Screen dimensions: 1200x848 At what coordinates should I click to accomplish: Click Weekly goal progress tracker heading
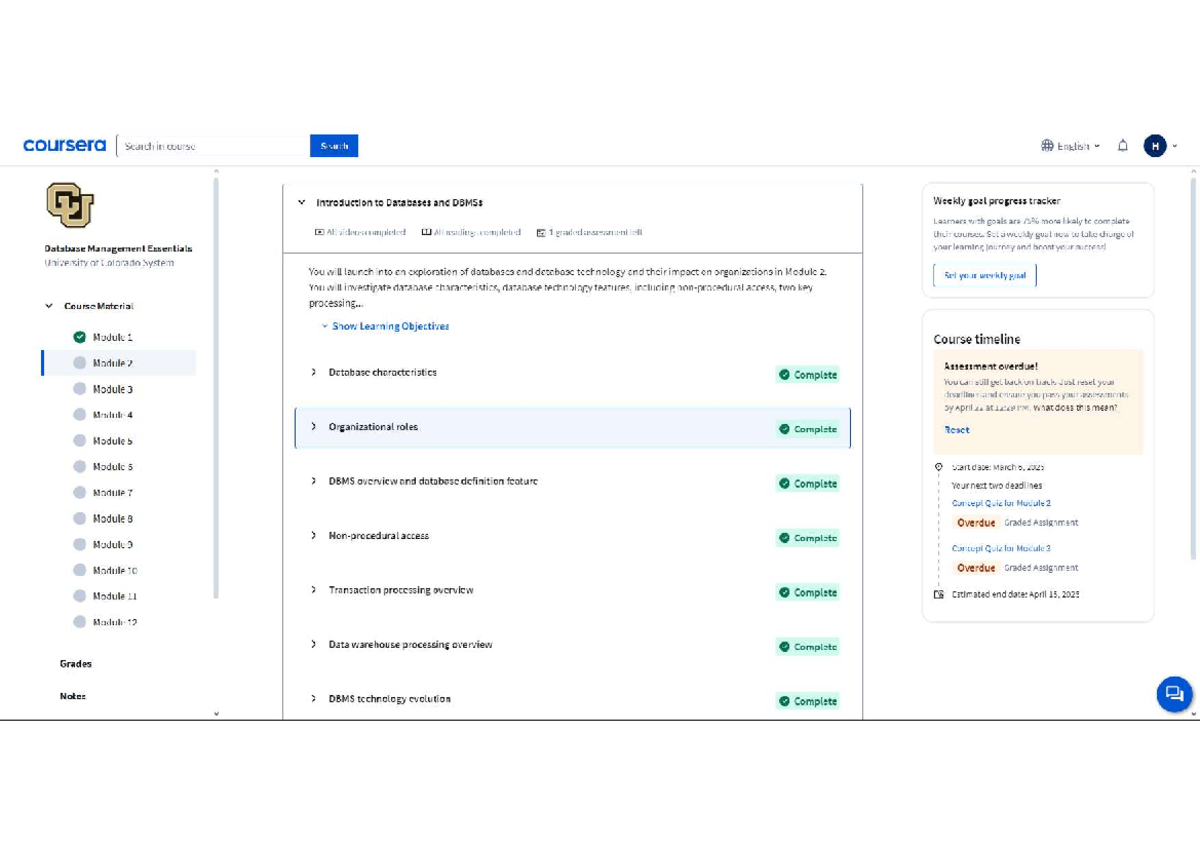[x=997, y=201]
